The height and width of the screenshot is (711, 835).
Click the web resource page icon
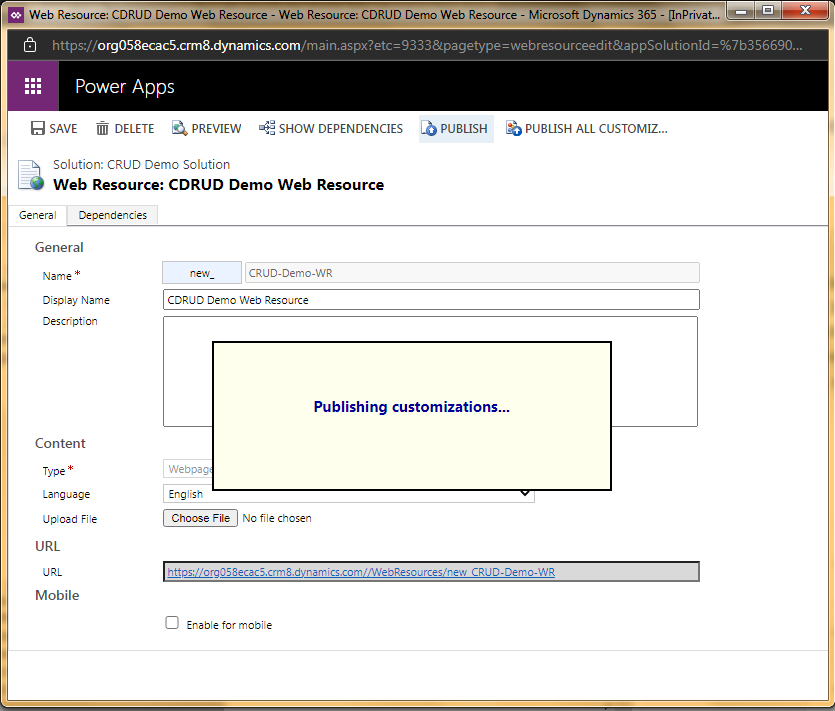[x=30, y=175]
